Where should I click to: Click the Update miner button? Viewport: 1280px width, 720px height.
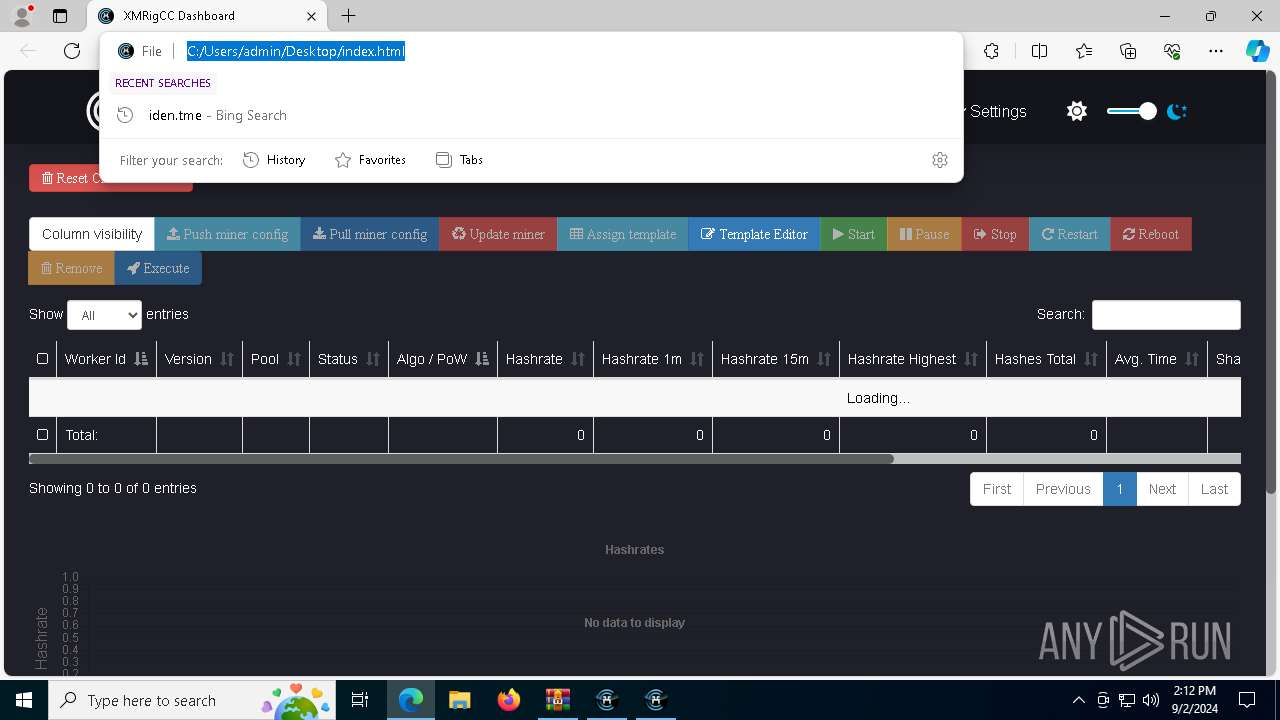(x=498, y=234)
